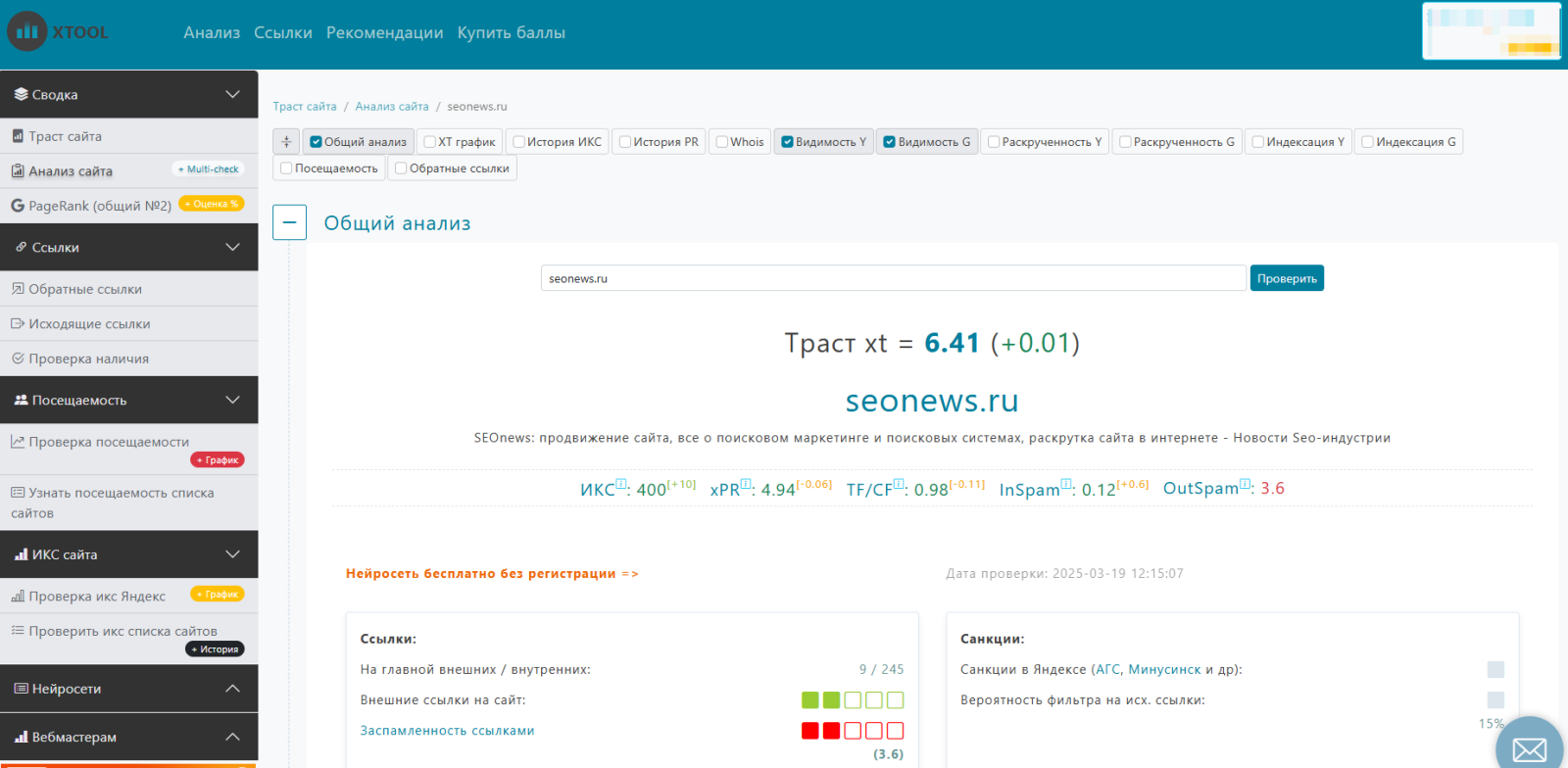Click the Санкции в Яндексе status square

[1495, 670]
